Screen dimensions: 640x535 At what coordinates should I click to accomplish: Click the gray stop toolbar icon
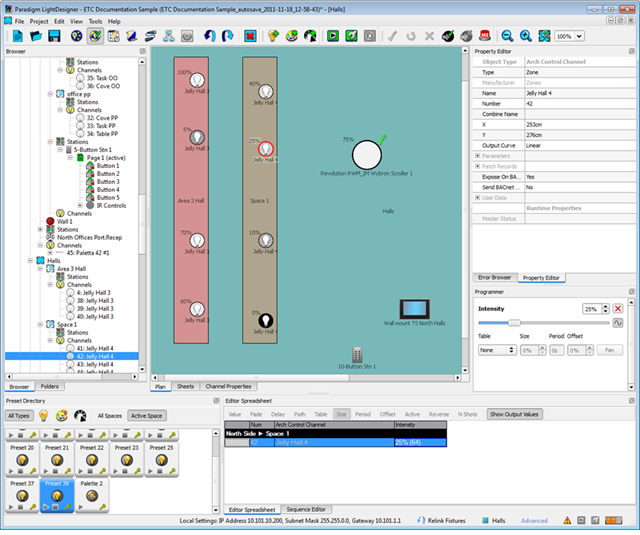point(370,36)
